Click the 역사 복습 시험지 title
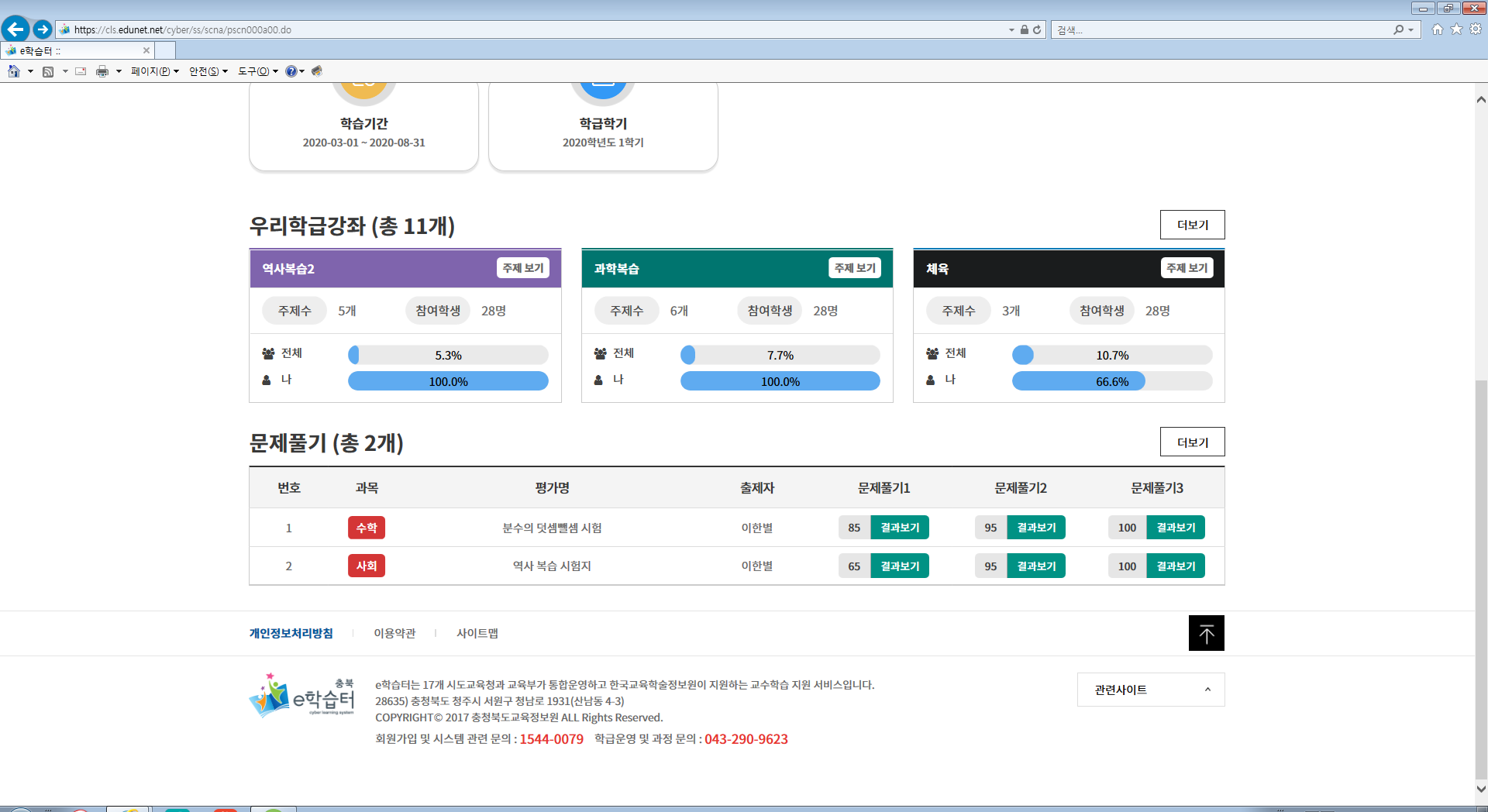Image resolution: width=1488 pixels, height=812 pixels. [552, 566]
